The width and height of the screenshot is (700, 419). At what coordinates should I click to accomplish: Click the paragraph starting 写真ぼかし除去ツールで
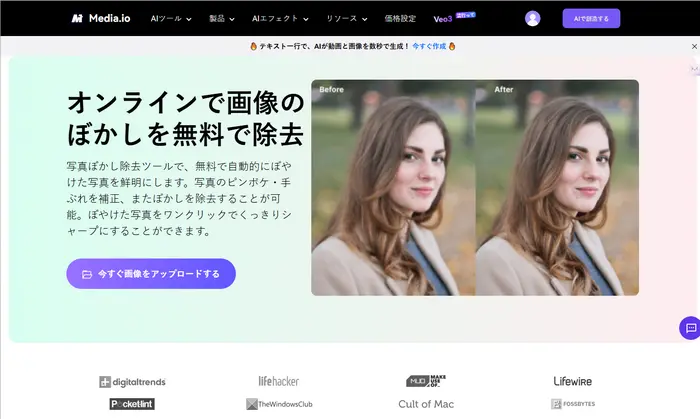click(179, 199)
